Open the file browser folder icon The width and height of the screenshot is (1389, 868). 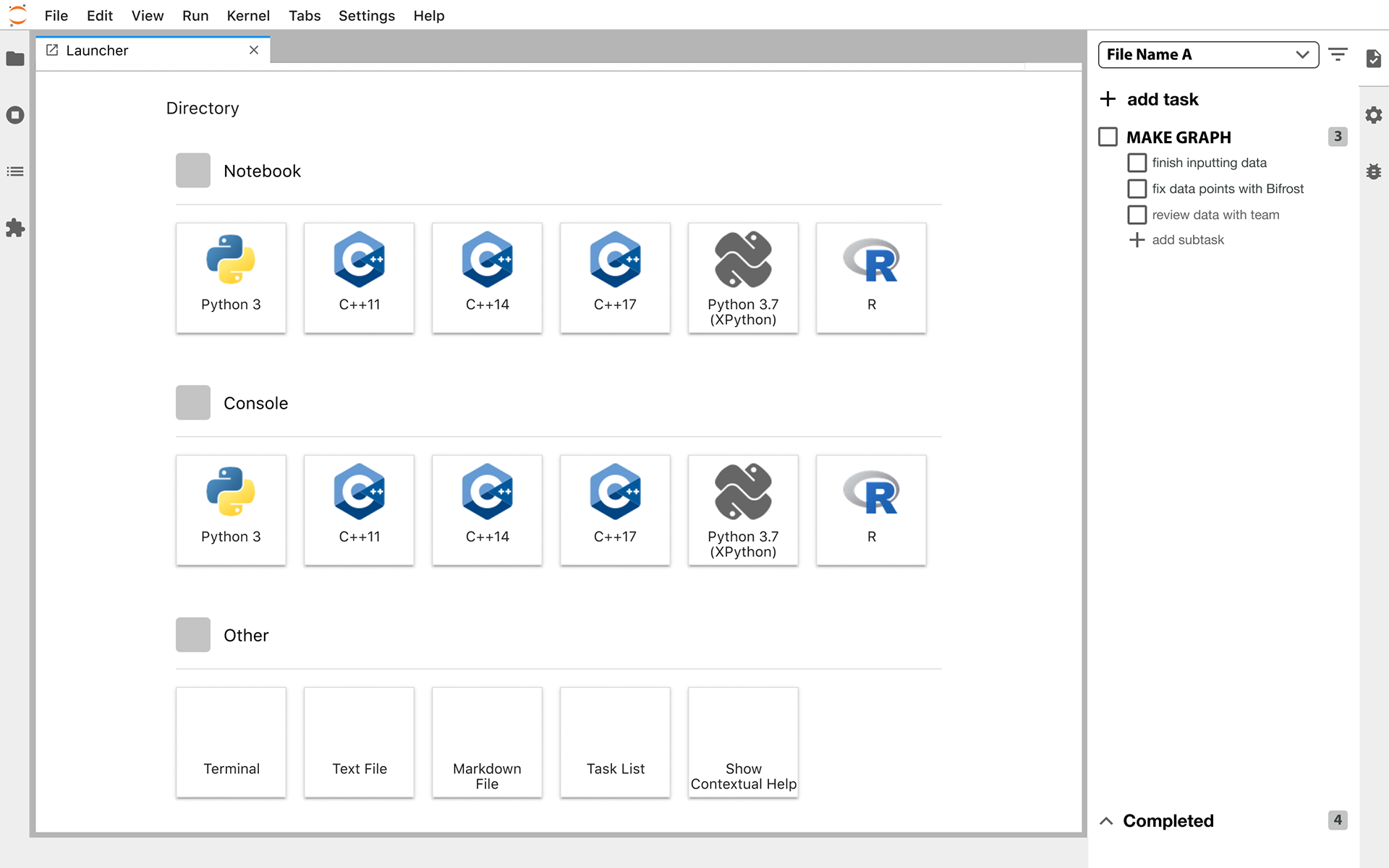pos(15,59)
